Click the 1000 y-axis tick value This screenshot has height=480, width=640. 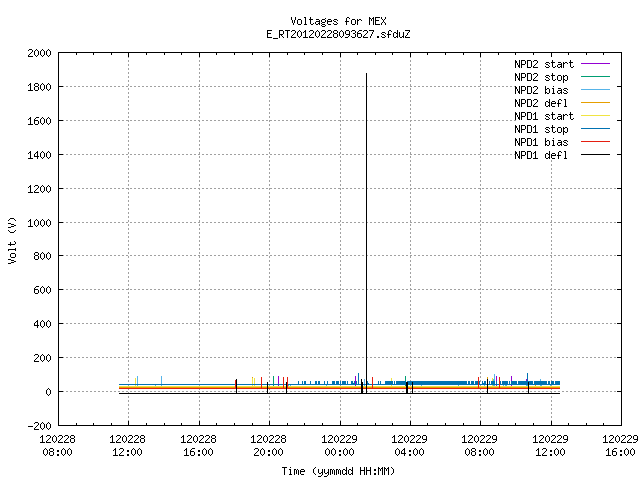pyautogui.click(x=39, y=223)
